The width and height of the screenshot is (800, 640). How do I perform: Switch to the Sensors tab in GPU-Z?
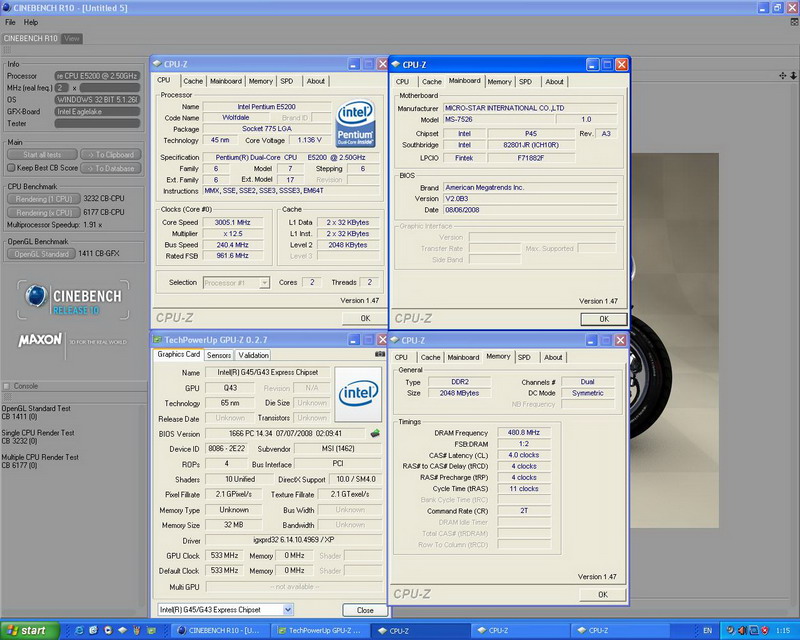[219, 355]
